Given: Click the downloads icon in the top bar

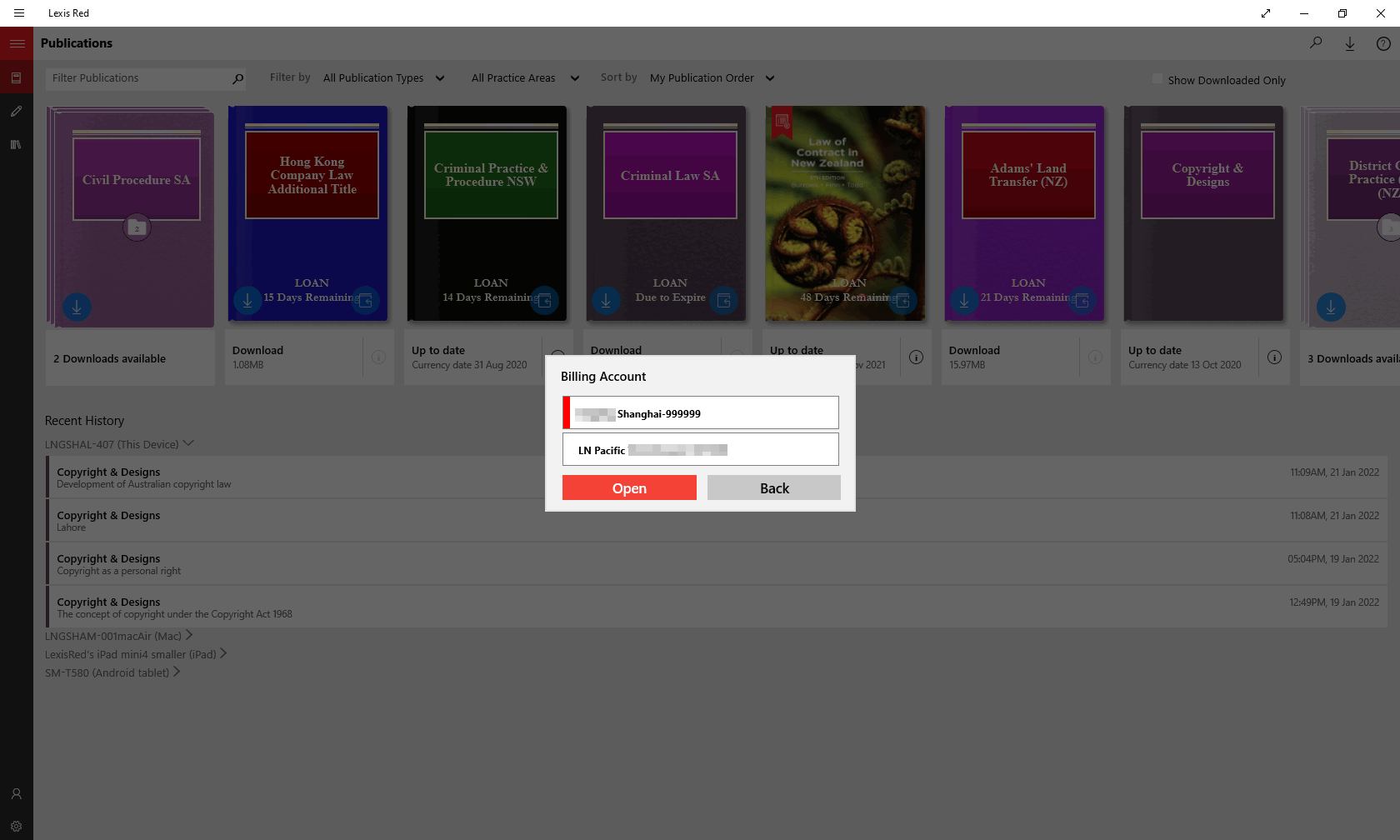Looking at the screenshot, I should point(1350,42).
